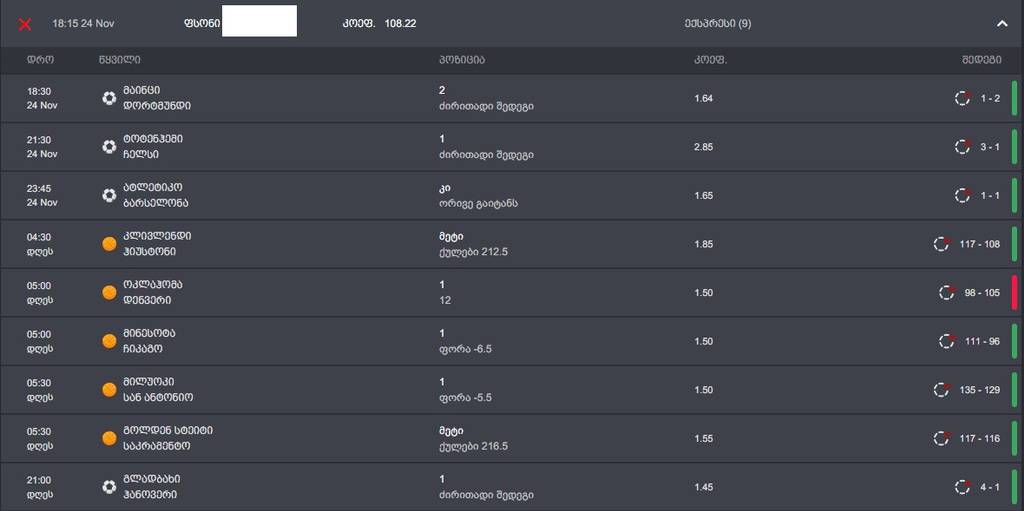1024x511 pixels.
Task: Click the basketball icon for Oklahoma–Denver
Action: pyautogui.click(x=109, y=293)
